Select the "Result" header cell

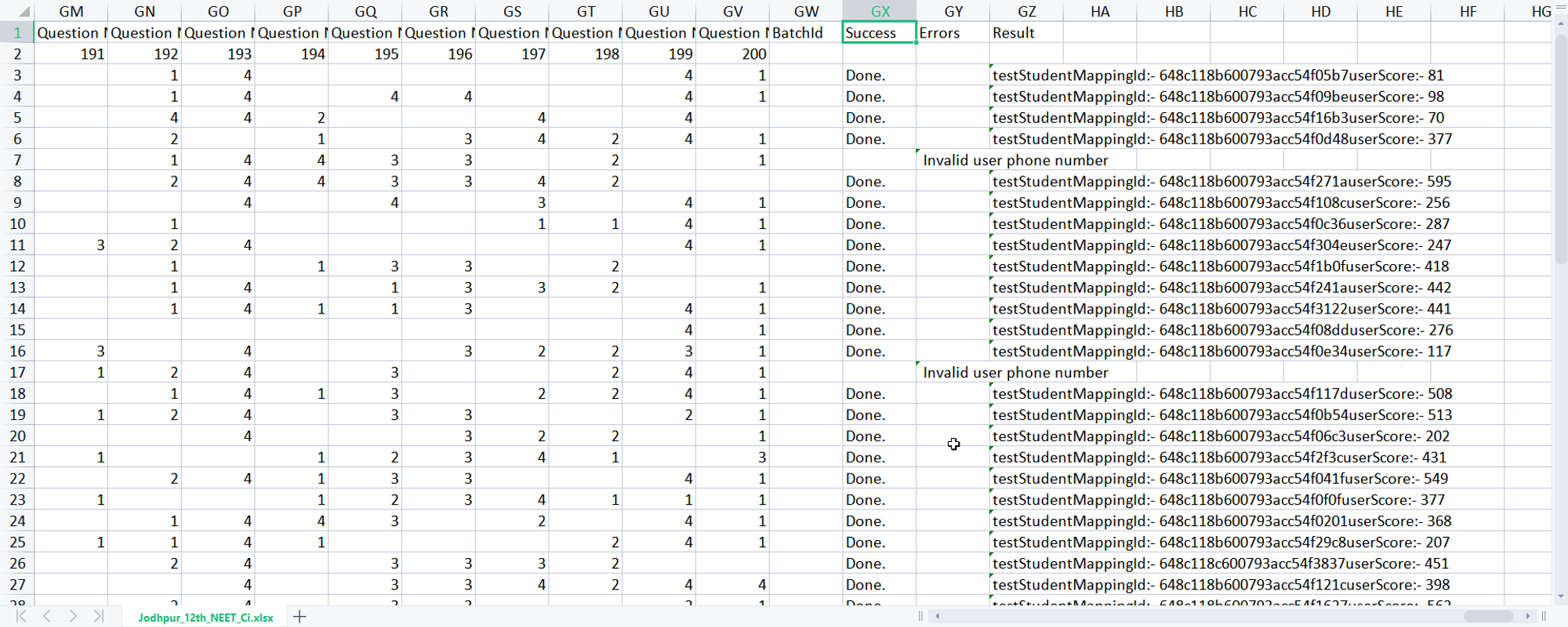click(1026, 33)
